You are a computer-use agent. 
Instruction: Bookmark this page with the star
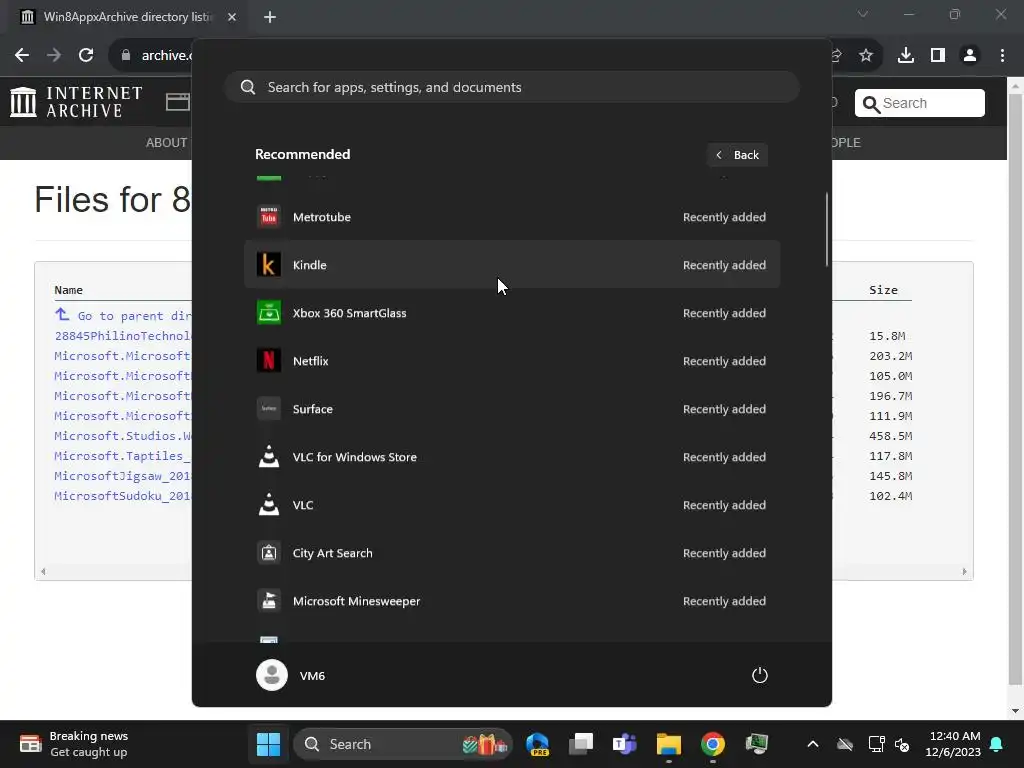click(x=866, y=56)
